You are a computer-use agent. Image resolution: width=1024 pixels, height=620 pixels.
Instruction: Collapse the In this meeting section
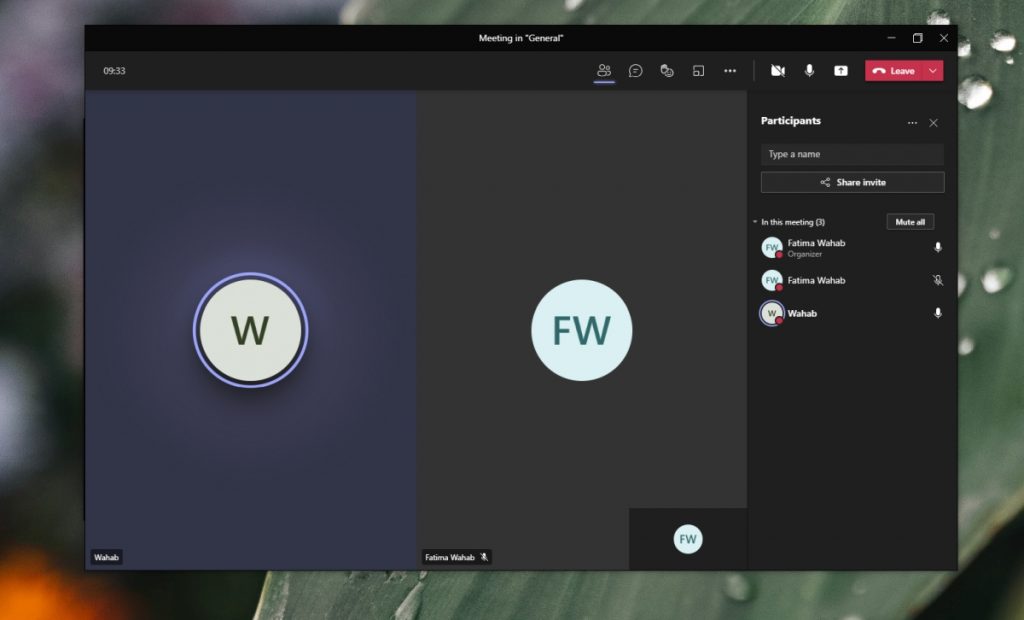point(753,221)
